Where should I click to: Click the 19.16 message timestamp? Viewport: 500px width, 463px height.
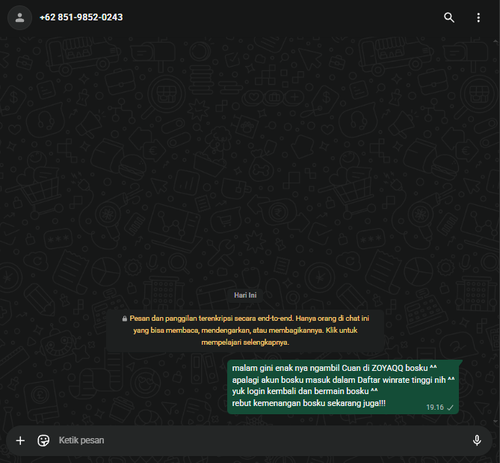click(x=435, y=407)
